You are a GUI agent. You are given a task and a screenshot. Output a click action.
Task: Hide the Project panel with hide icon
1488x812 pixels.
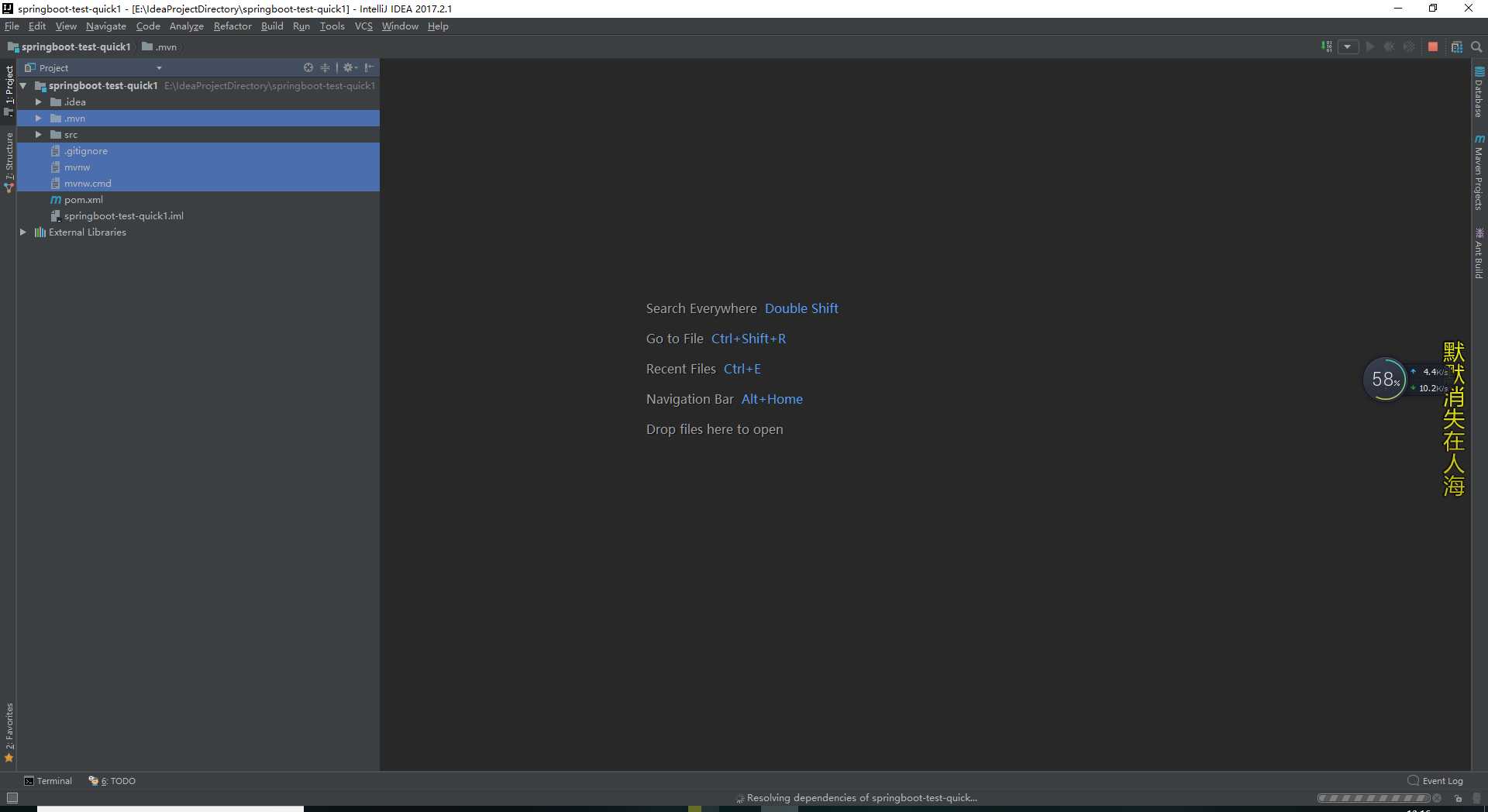pos(370,67)
